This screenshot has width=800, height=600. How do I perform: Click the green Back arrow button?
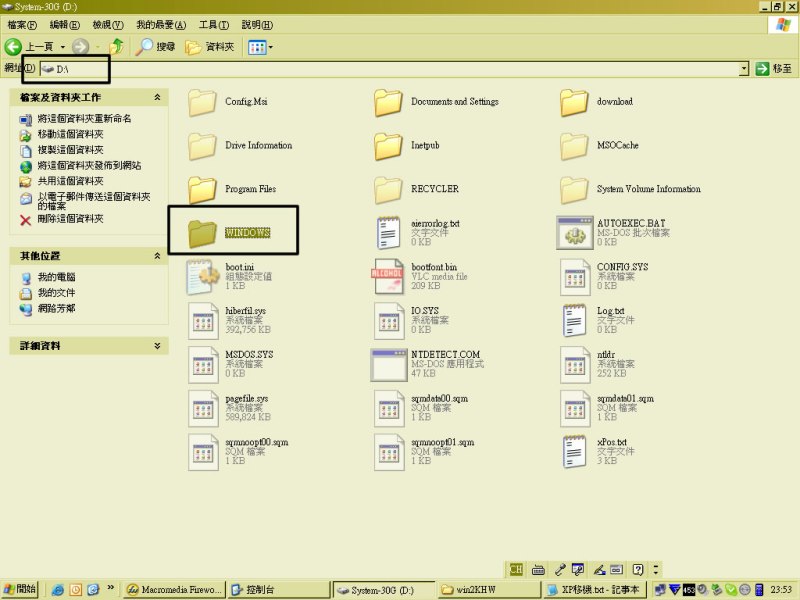[13, 47]
